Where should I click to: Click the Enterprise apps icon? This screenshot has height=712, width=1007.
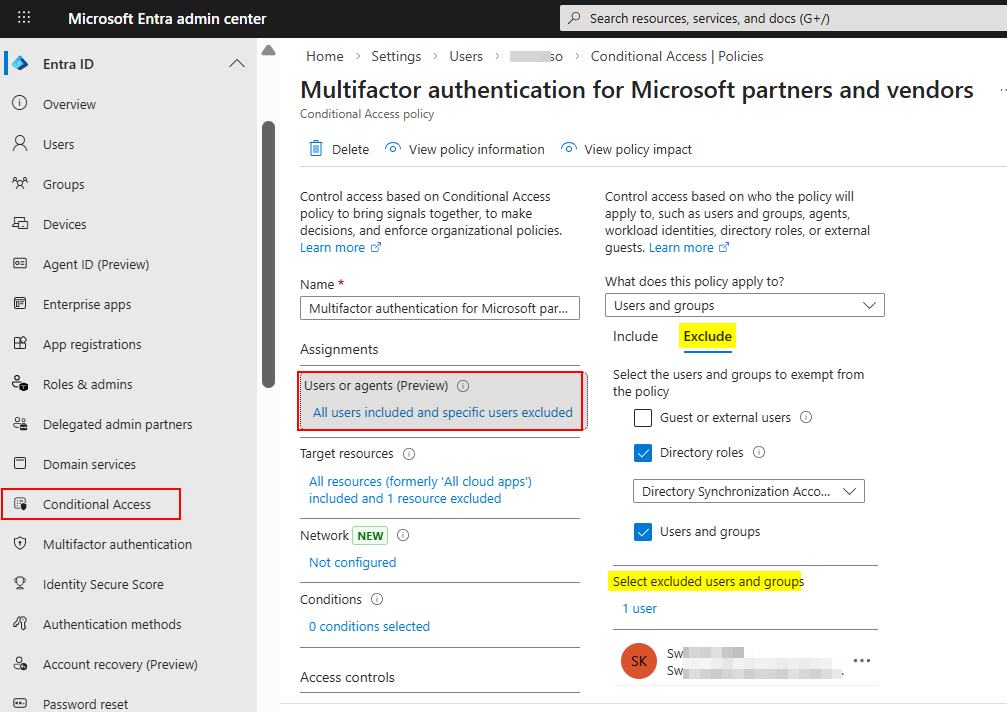(x=20, y=303)
